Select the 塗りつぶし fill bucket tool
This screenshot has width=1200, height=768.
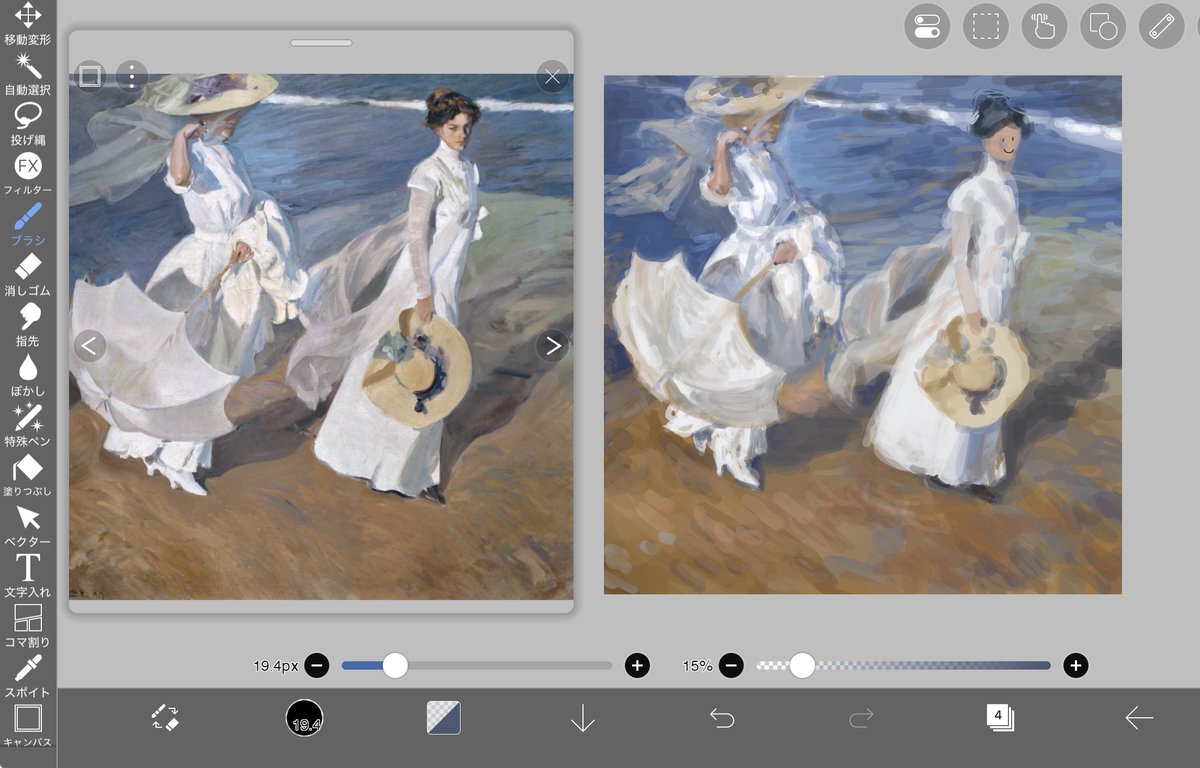27,476
